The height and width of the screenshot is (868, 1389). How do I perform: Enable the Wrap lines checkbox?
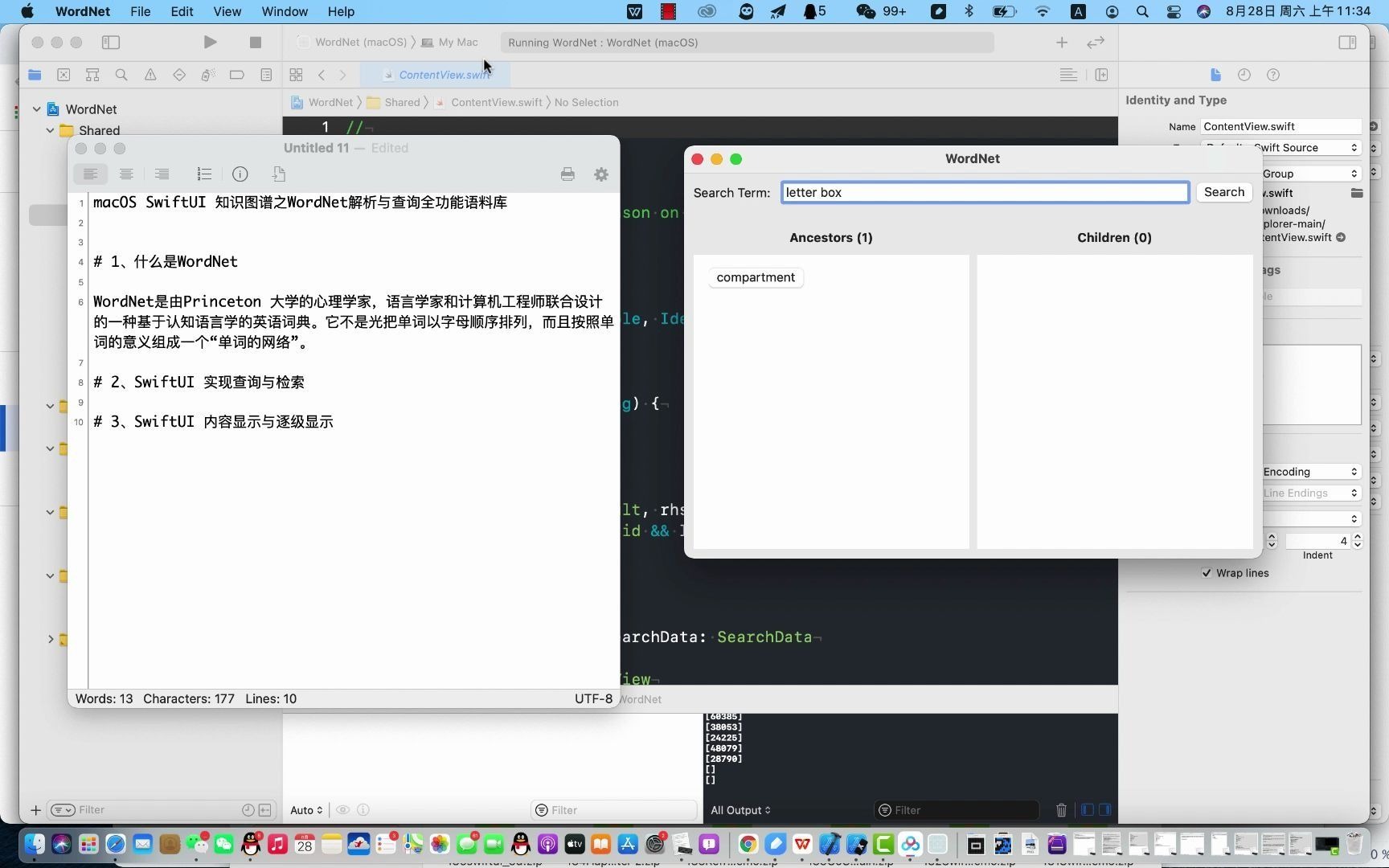tap(1207, 573)
